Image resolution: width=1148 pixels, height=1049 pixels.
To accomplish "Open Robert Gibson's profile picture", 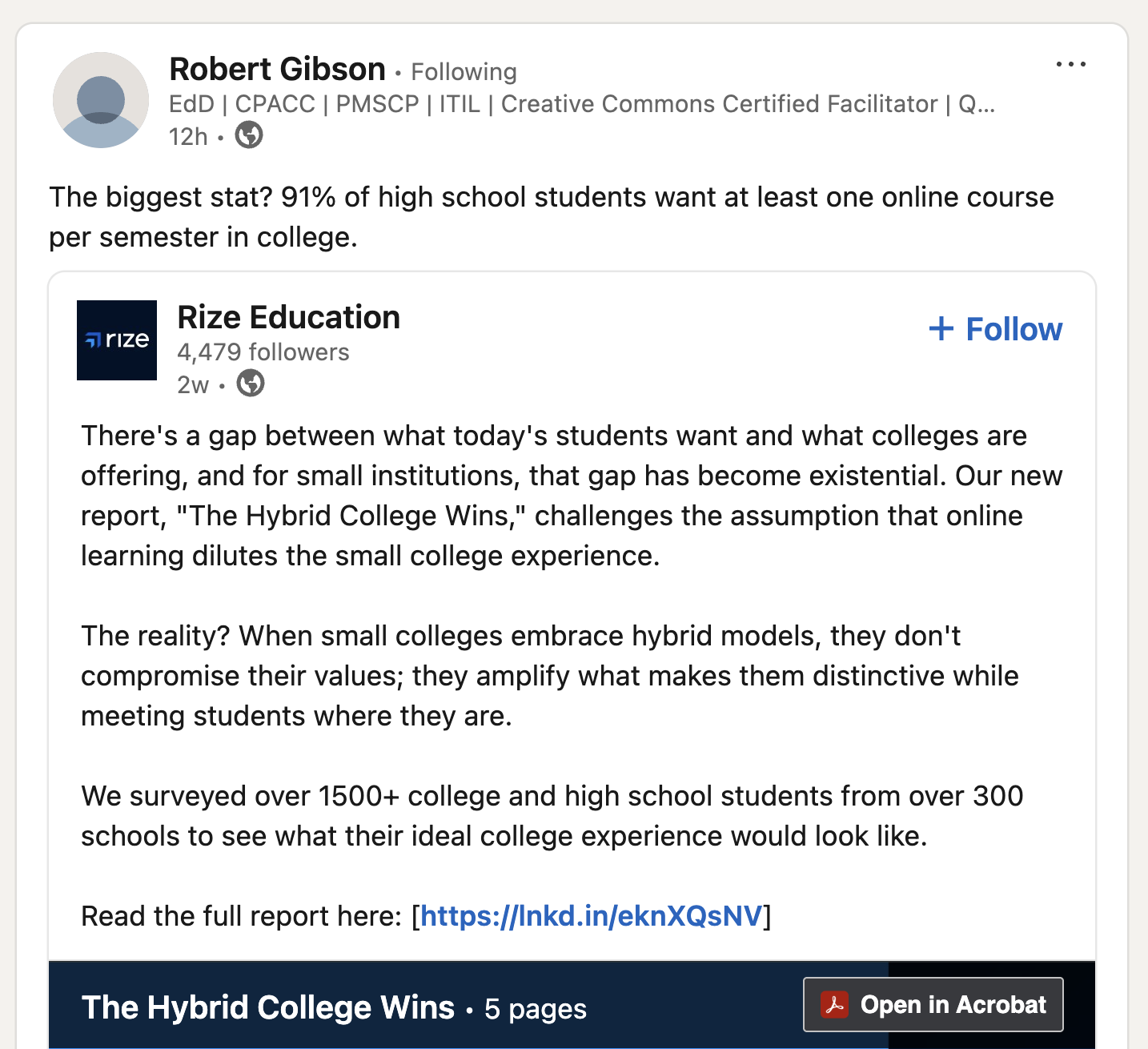I will click(101, 100).
